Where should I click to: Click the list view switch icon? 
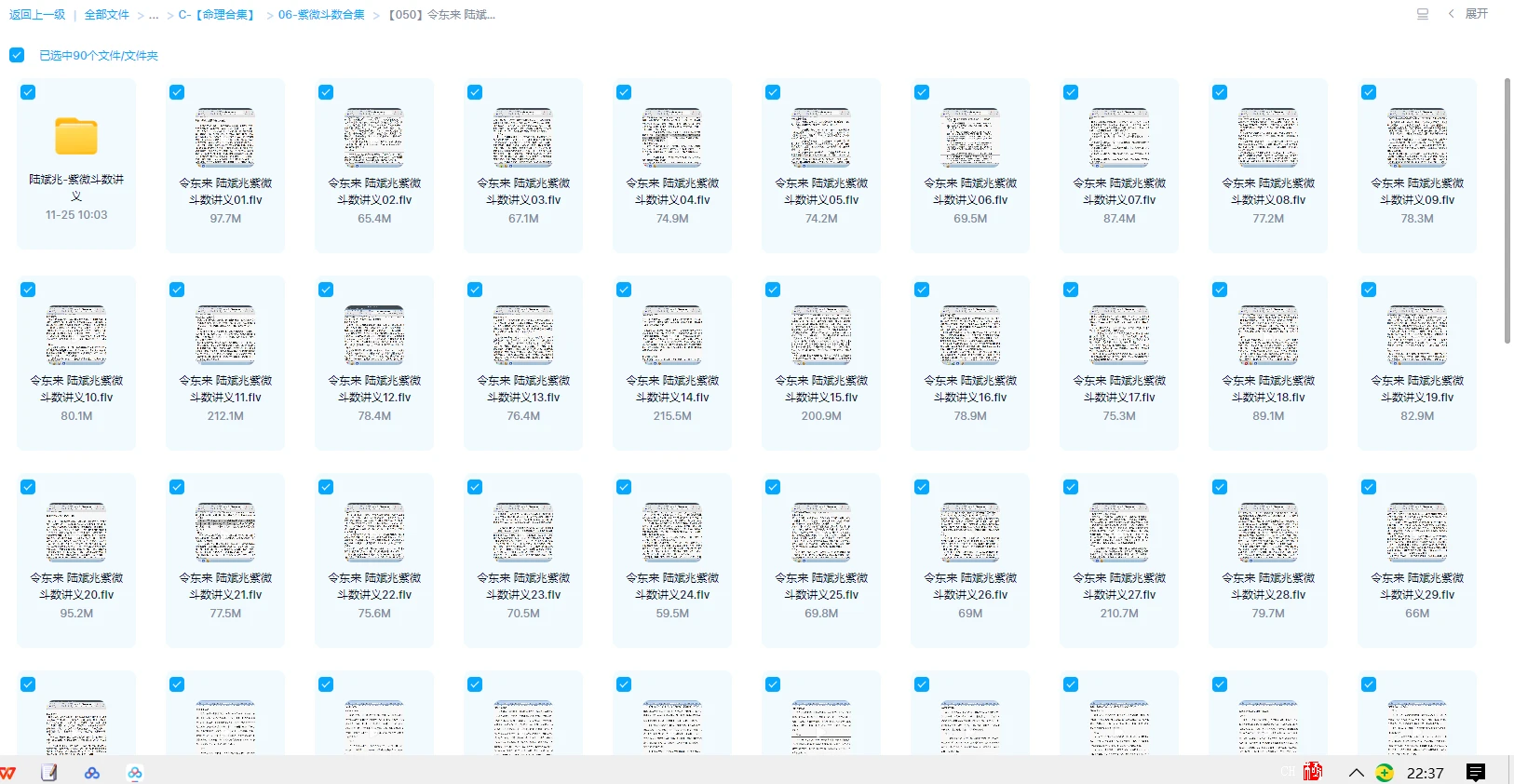click(x=1422, y=14)
